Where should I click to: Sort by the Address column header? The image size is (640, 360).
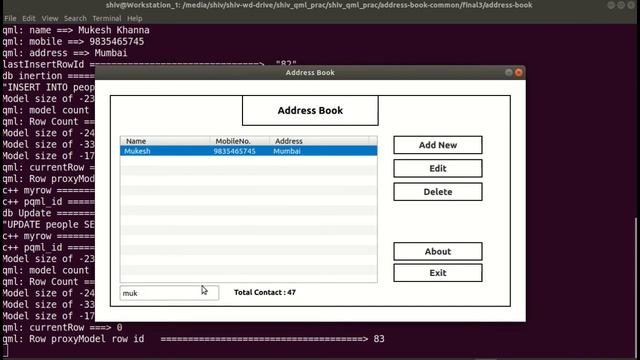pos(319,141)
